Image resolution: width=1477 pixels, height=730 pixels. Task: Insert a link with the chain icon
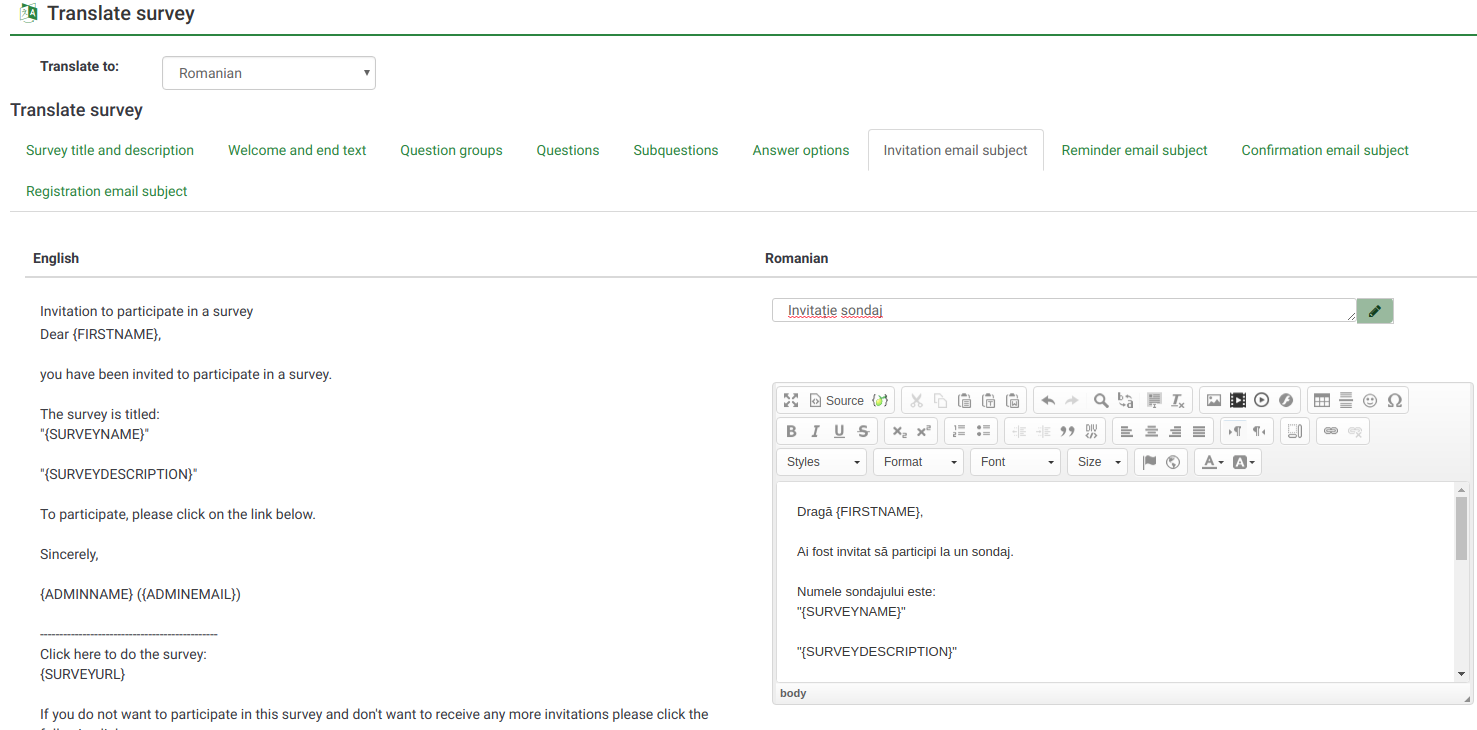click(x=1331, y=431)
